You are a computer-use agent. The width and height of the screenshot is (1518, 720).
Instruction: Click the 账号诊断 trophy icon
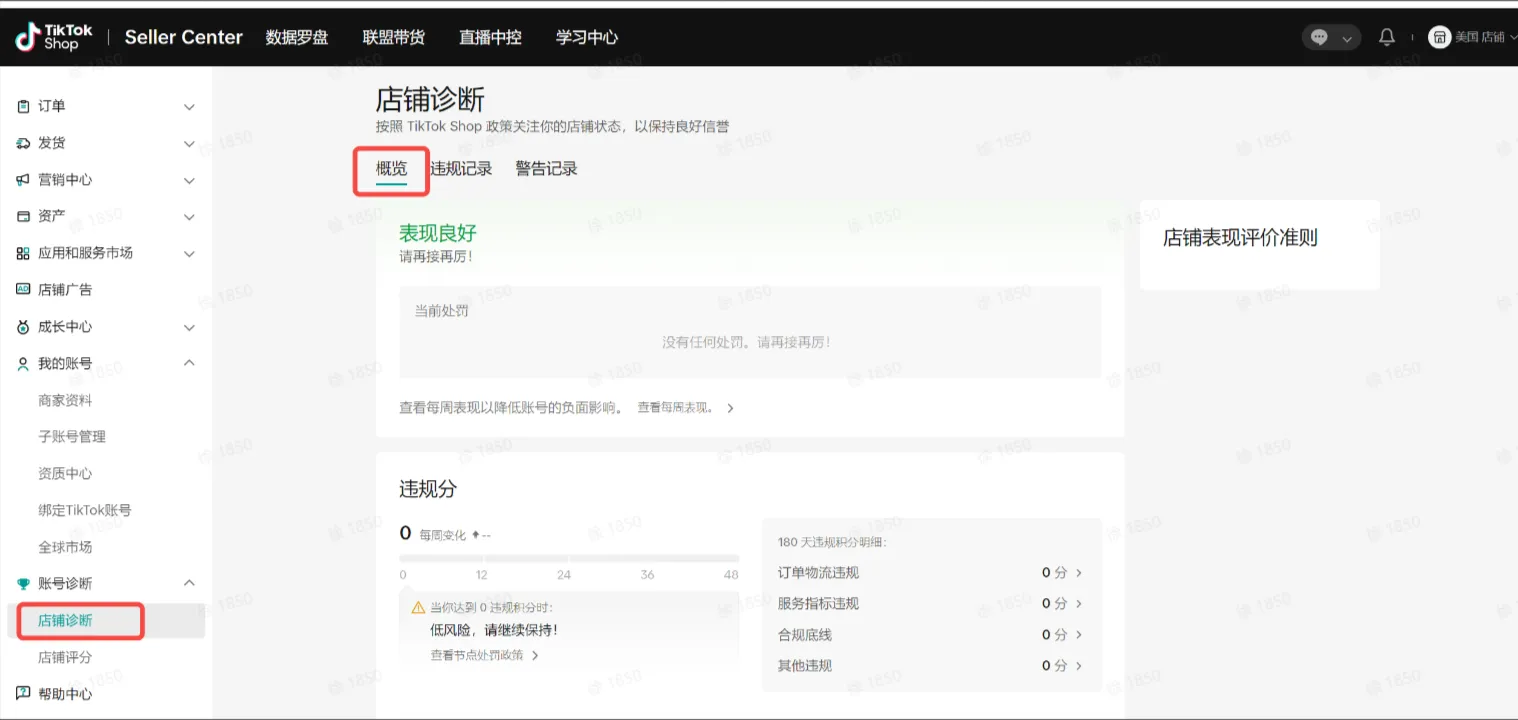(x=23, y=584)
